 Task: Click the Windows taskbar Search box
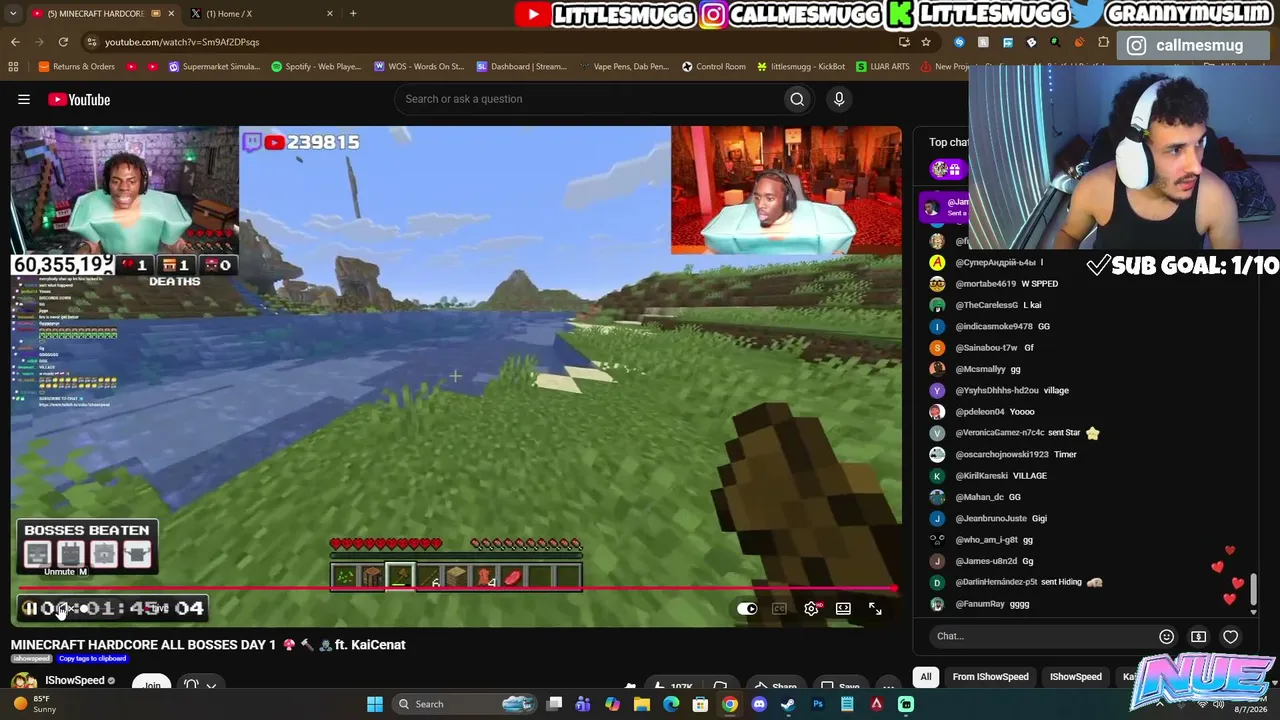click(x=465, y=704)
